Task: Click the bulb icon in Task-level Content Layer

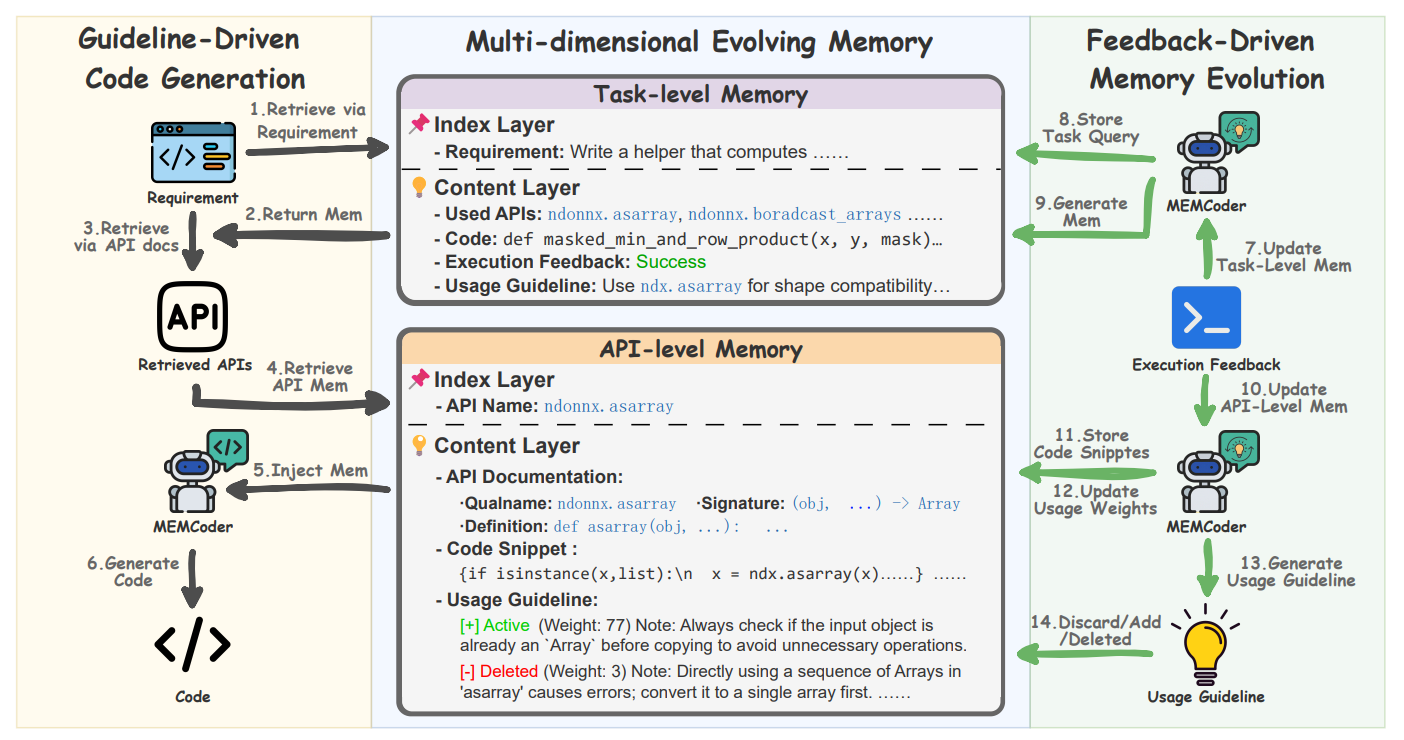Action: (419, 187)
